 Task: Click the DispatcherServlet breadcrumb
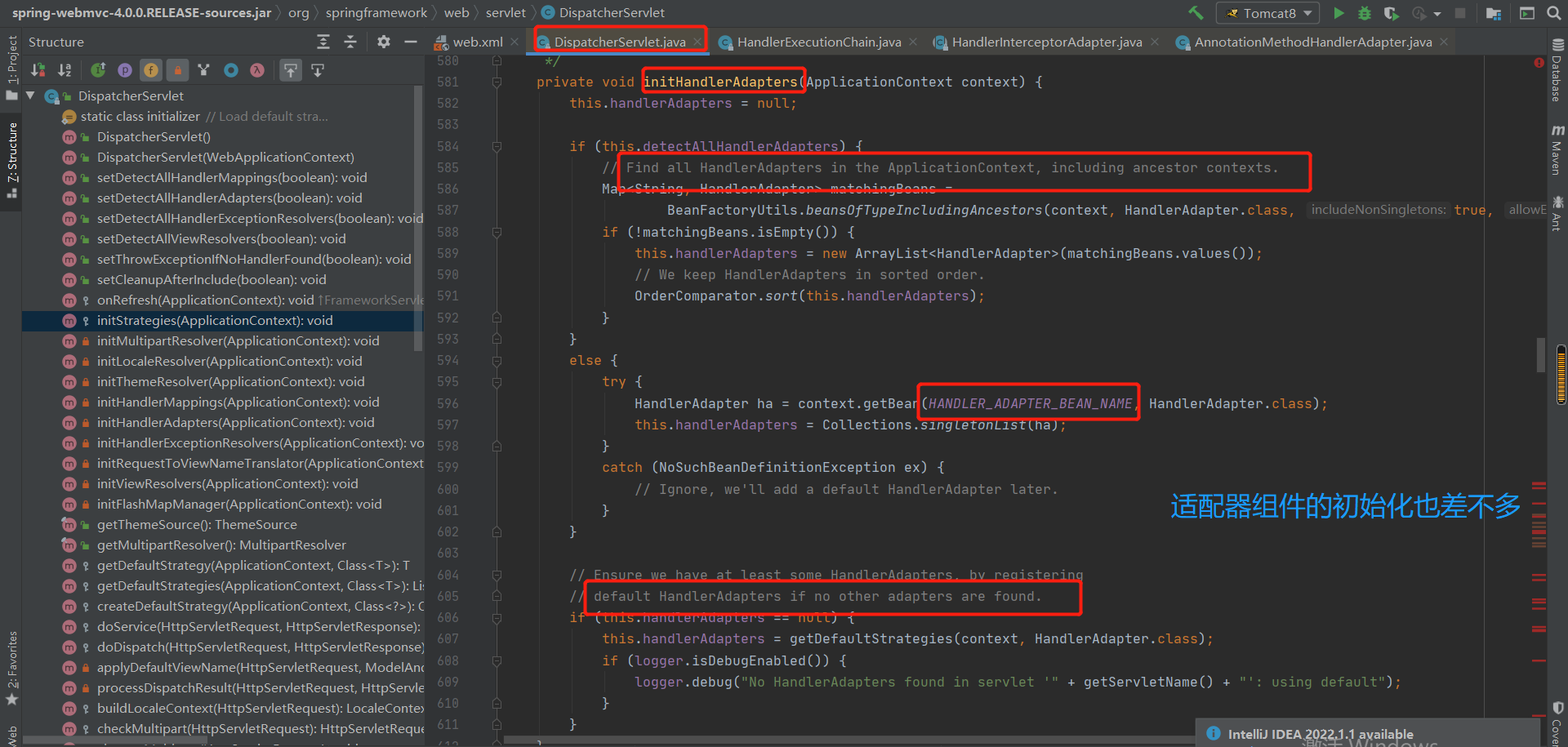coord(603,13)
